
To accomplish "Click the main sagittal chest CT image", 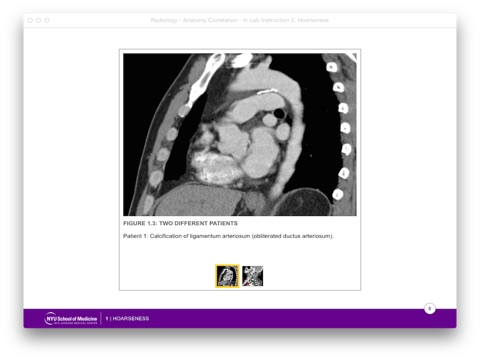I will [x=240, y=134].
